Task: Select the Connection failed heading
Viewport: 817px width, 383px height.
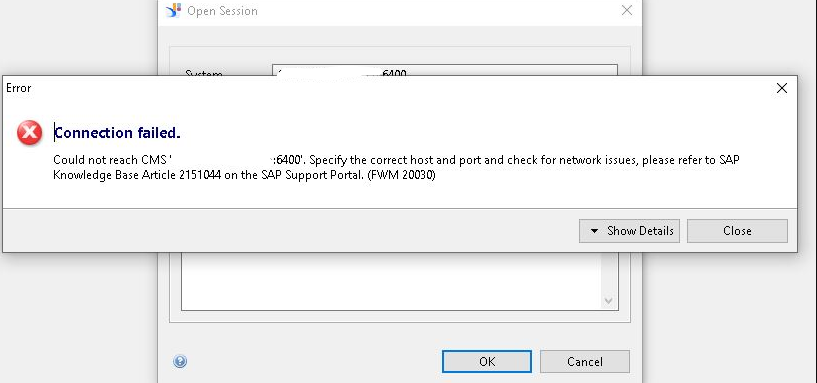Action: pyautogui.click(x=118, y=133)
